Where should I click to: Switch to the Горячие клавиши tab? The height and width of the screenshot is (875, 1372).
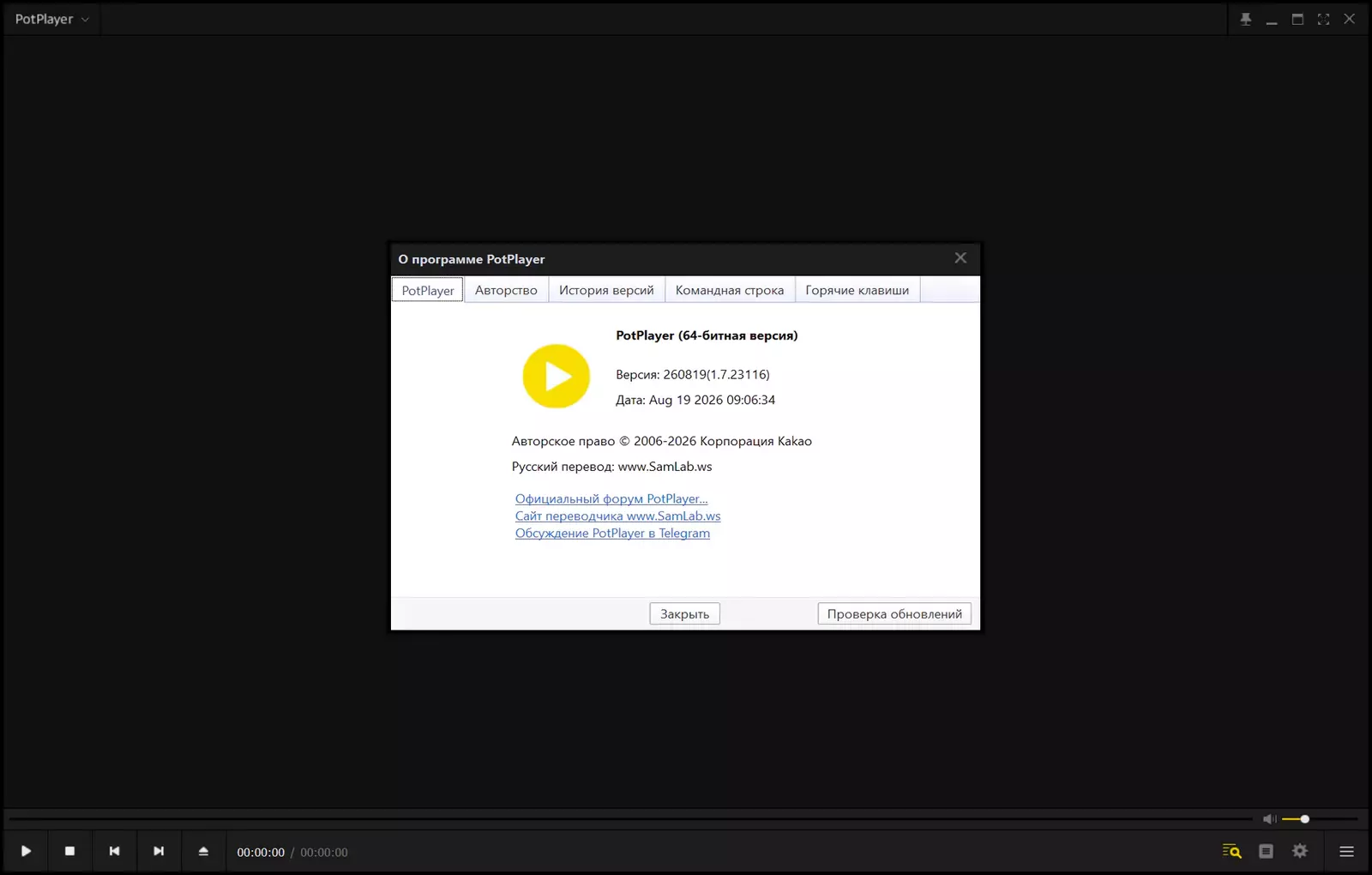pyautogui.click(x=857, y=290)
